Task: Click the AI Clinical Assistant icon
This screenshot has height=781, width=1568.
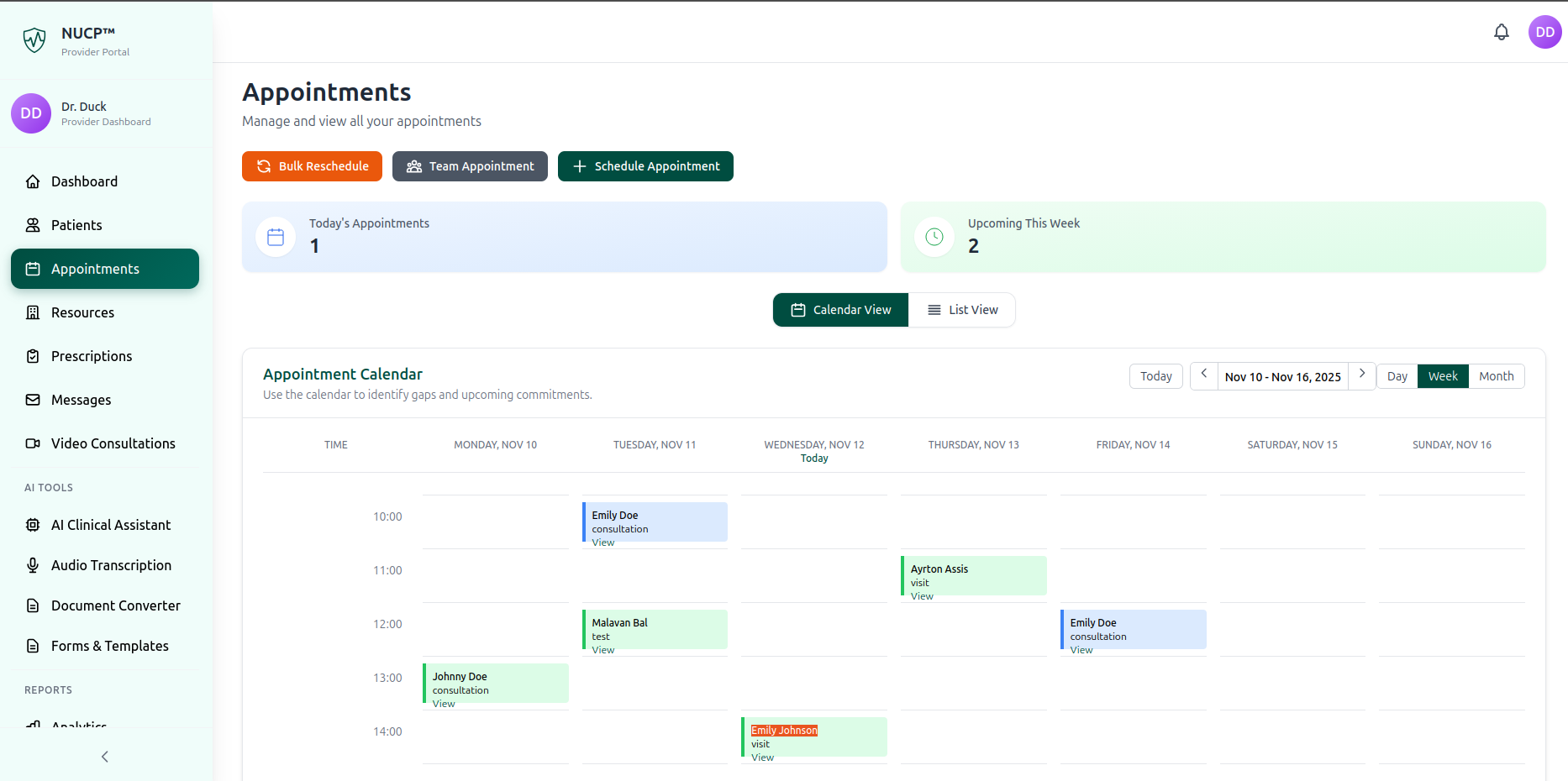Action: click(32, 525)
